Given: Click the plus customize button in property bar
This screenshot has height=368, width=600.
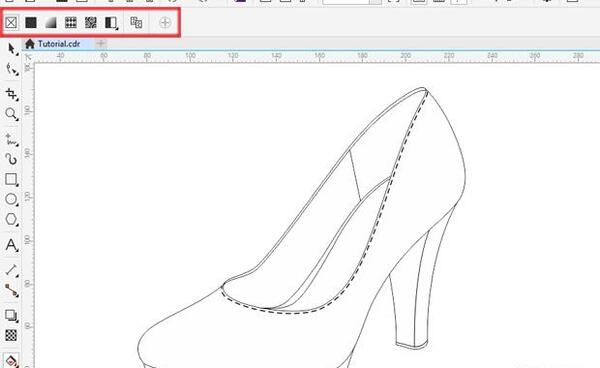Looking at the screenshot, I should click(x=165, y=23).
